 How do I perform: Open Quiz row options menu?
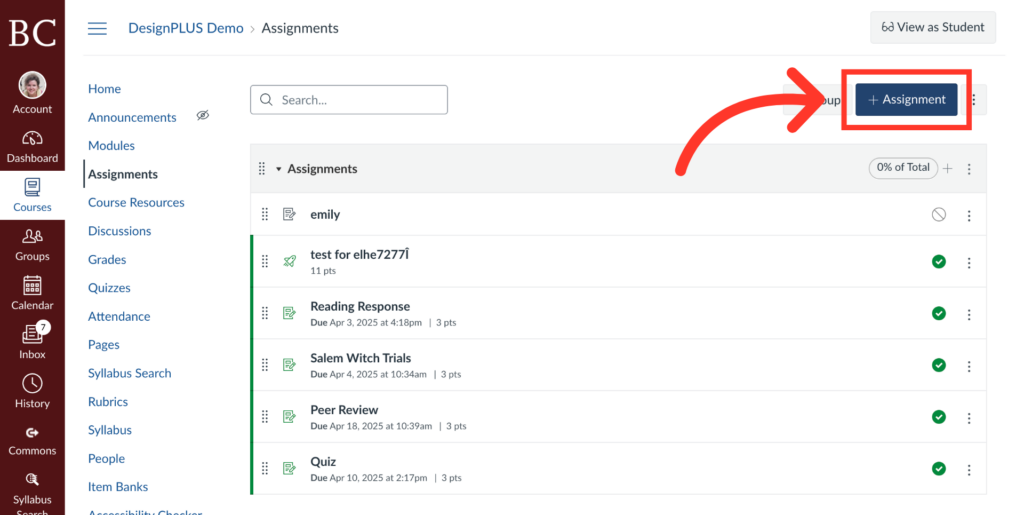click(x=969, y=469)
